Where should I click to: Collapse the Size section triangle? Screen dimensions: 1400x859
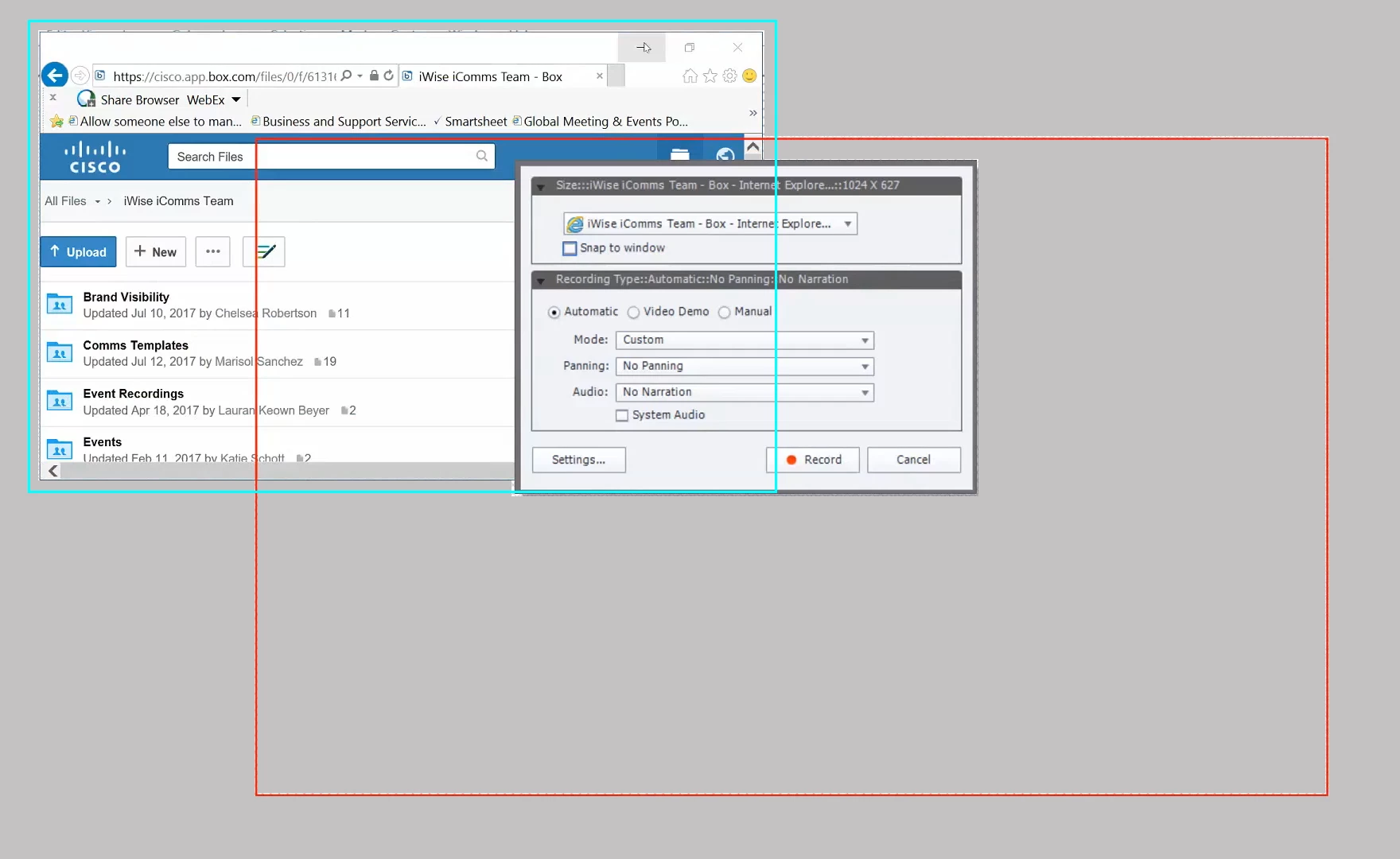click(541, 187)
